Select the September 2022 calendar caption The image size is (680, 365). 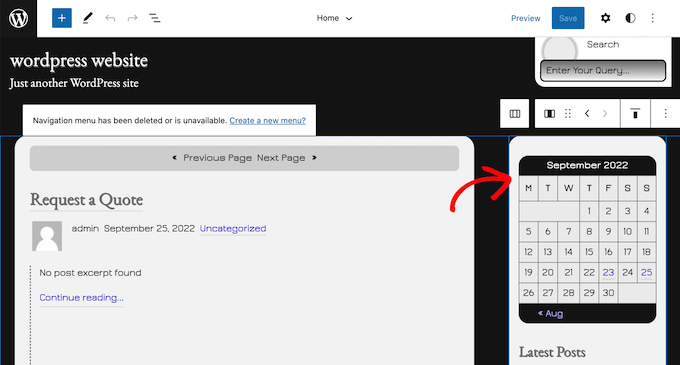[587, 165]
